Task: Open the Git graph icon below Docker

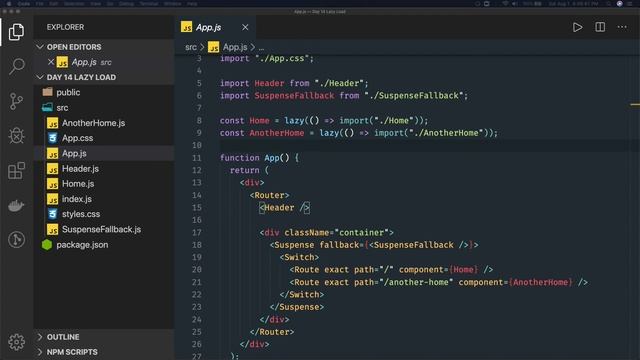Action: click(16, 240)
